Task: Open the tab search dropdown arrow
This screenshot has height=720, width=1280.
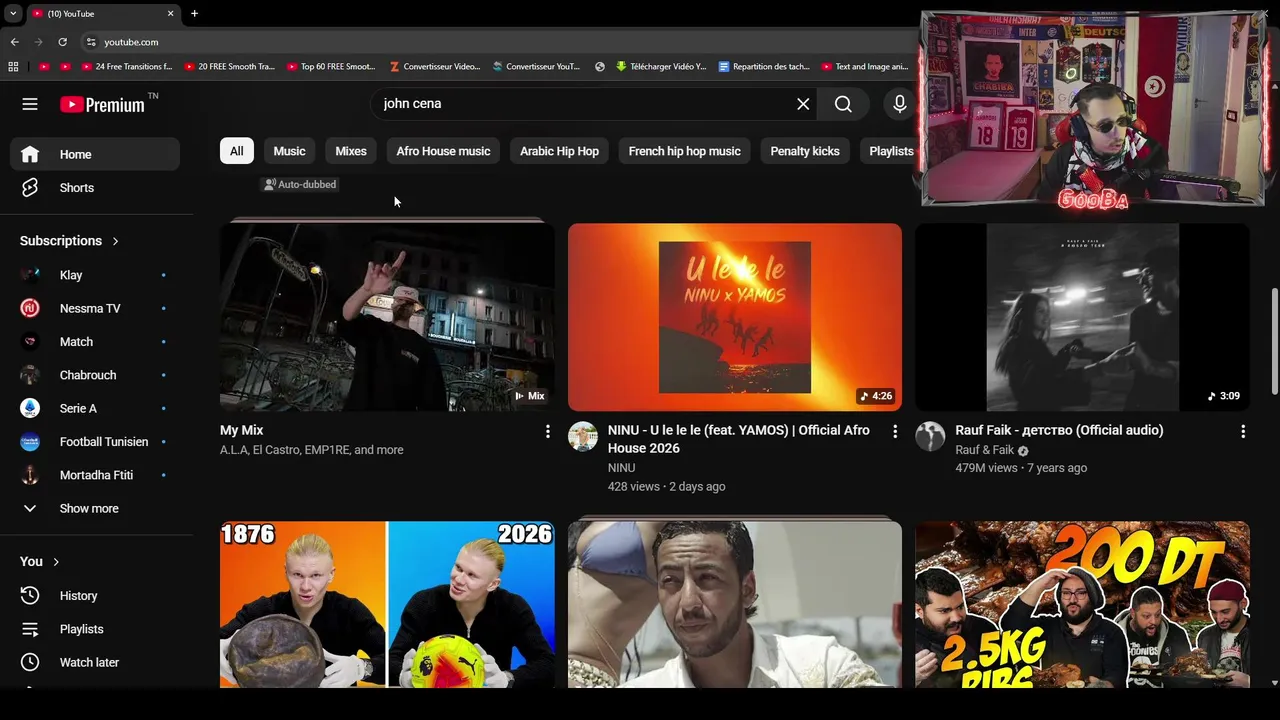Action: click(13, 13)
